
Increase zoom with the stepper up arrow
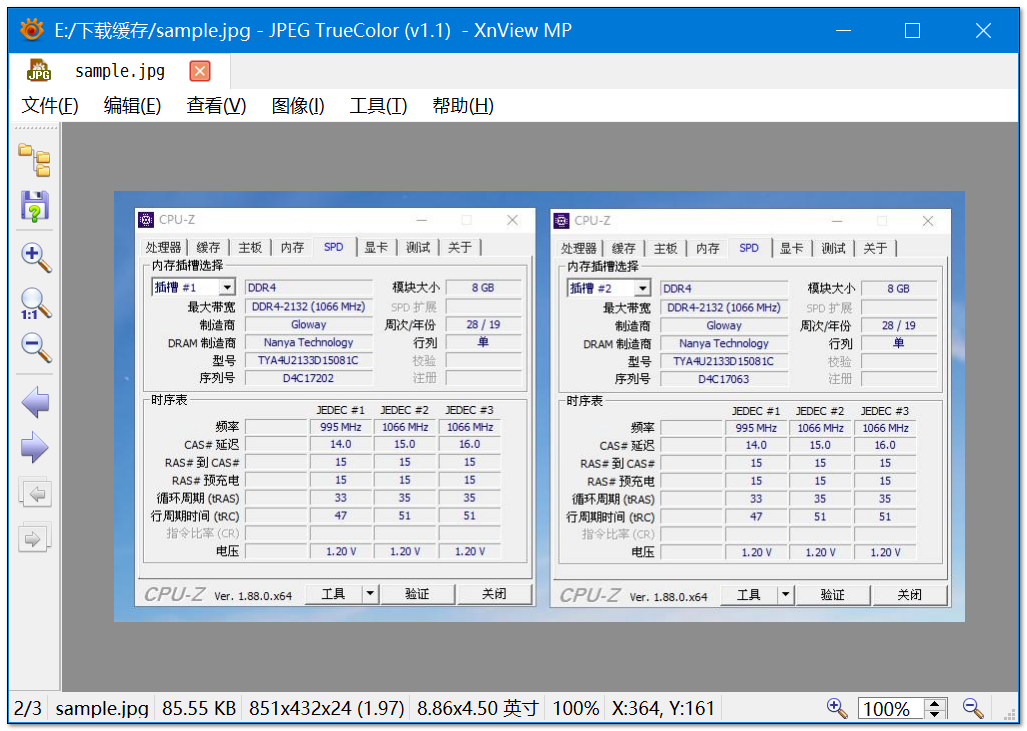click(x=935, y=703)
